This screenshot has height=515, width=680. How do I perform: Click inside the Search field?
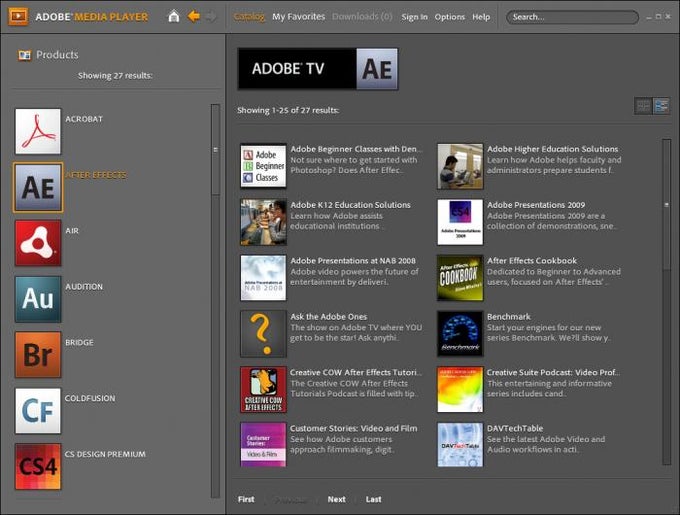click(x=572, y=17)
